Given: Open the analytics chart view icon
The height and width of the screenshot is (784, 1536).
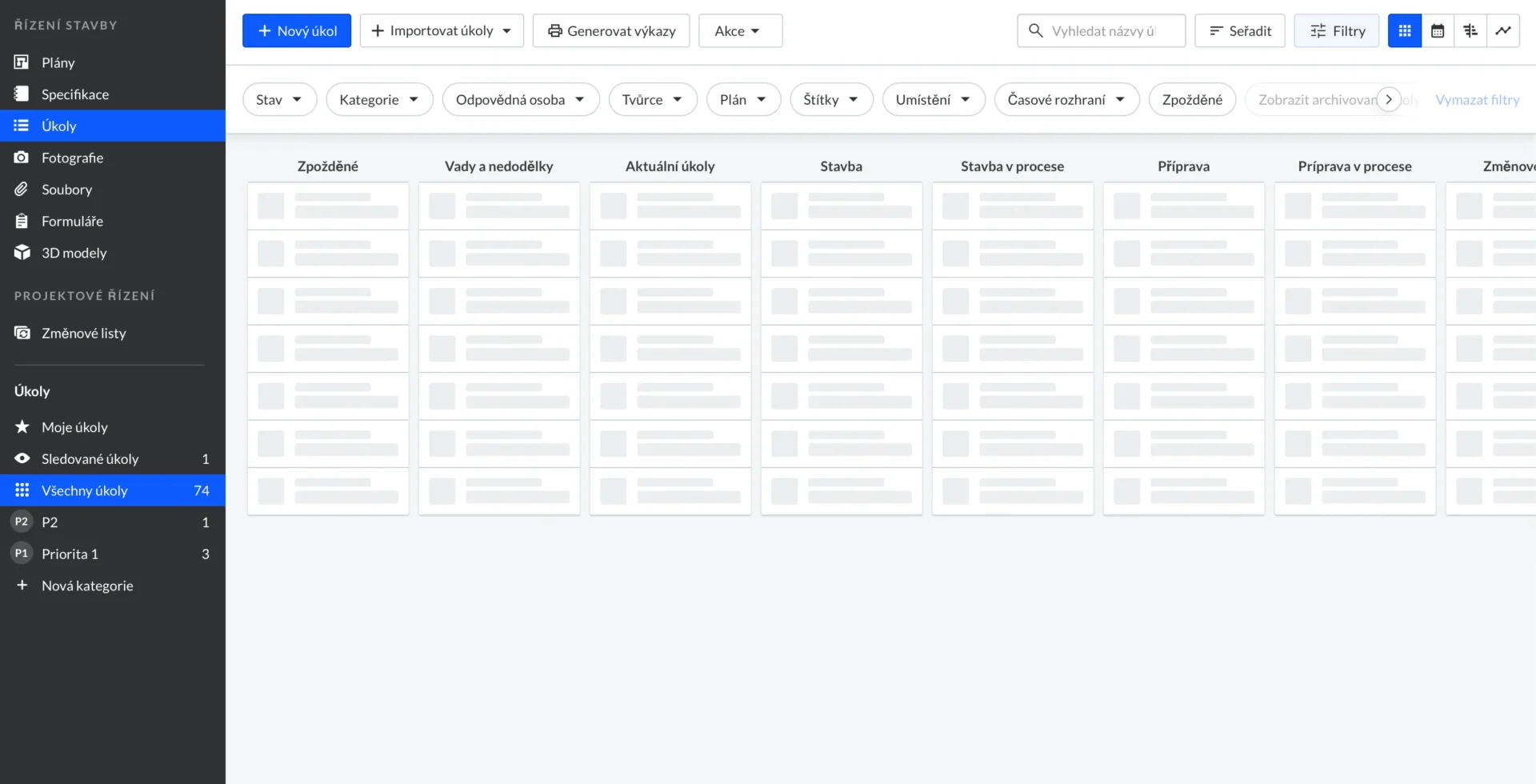Looking at the screenshot, I should tap(1502, 31).
